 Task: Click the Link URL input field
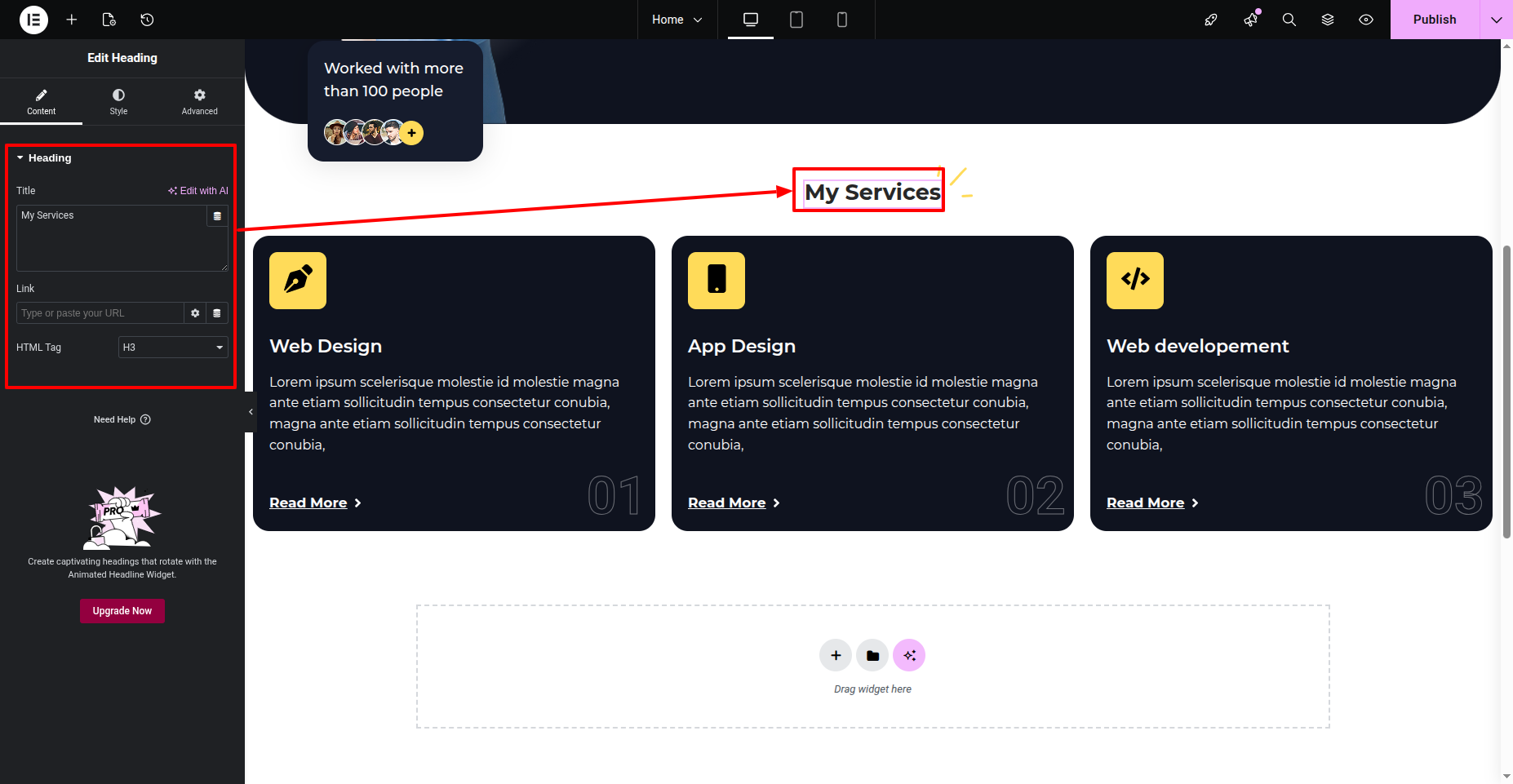pyautogui.click(x=100, y=313)
